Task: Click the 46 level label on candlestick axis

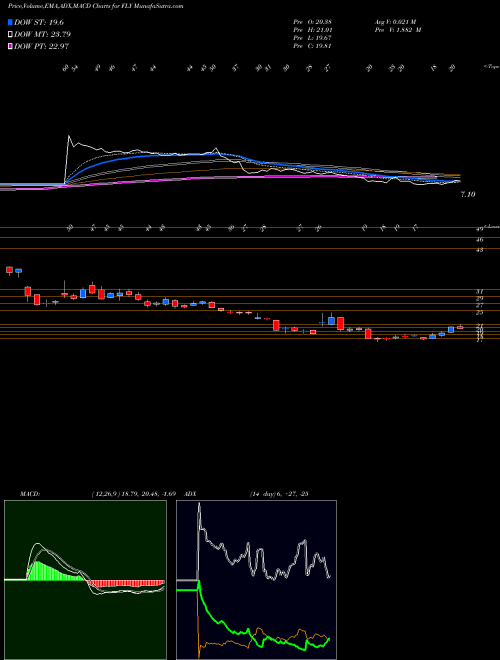Action: [x=479, y=240]
